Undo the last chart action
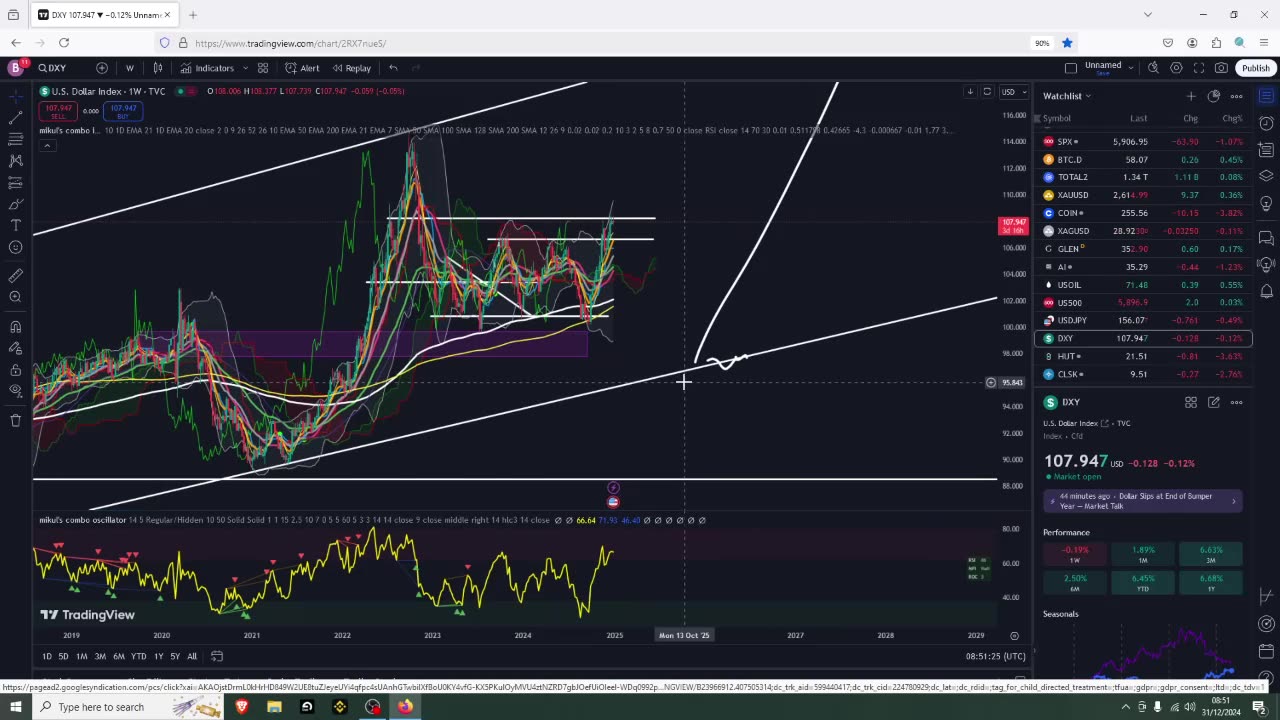The image size is (1280, 720). (x=393, y=68)
